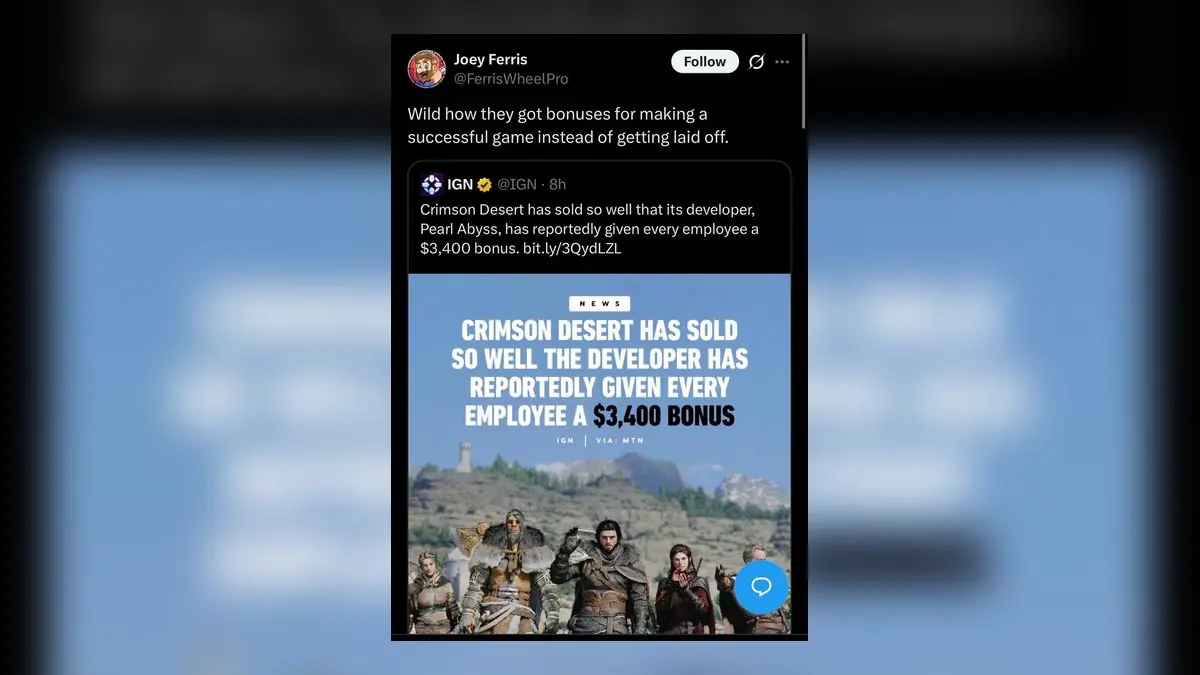
Task: Click the 'Wild how they got bonuses' post text
Action: pos(568,126)
